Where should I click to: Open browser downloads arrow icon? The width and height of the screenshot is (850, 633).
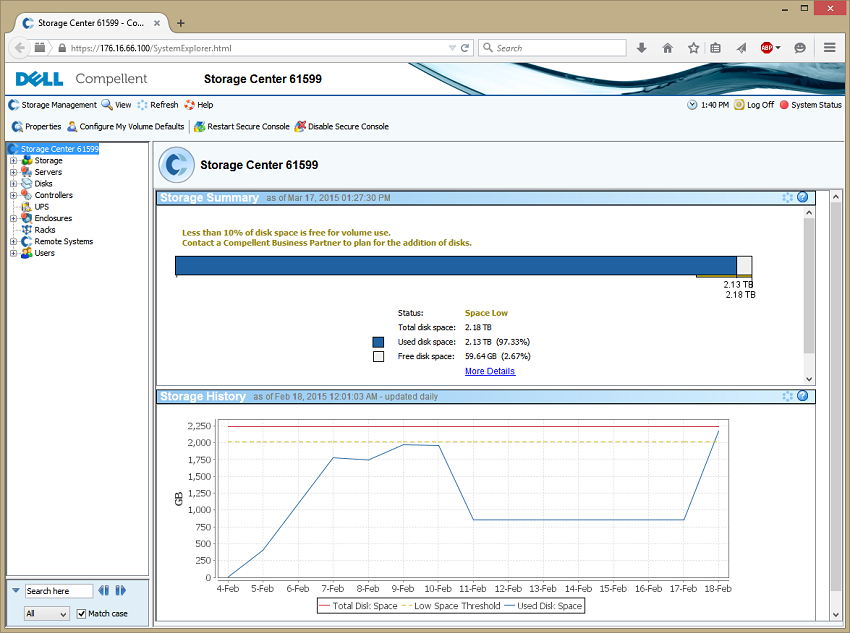coord(642,48)
